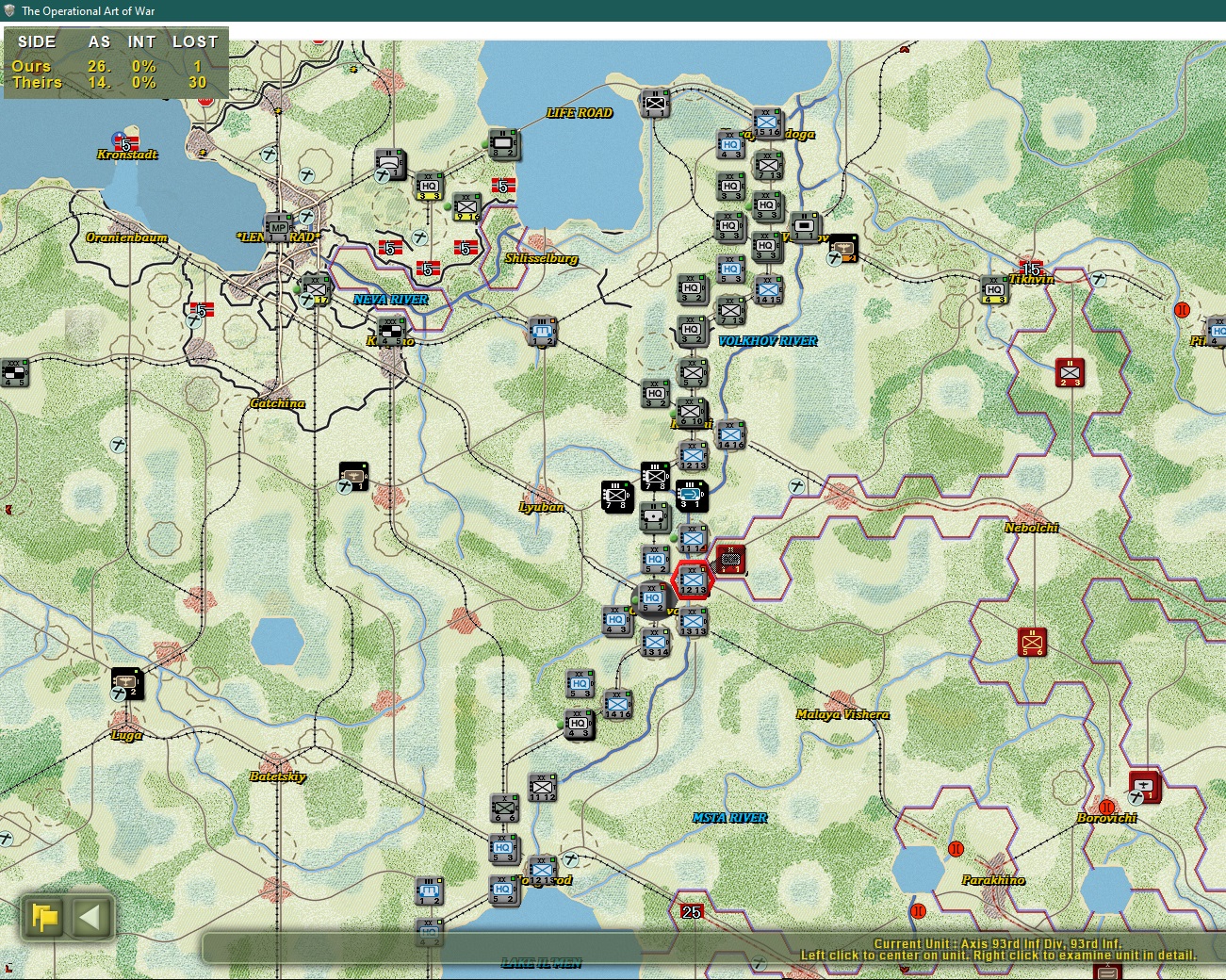Select the red Soviet 5-6 unit below Nebolchi
Viewport: 1226px width, 980px height.
(x=1032, y=642)
